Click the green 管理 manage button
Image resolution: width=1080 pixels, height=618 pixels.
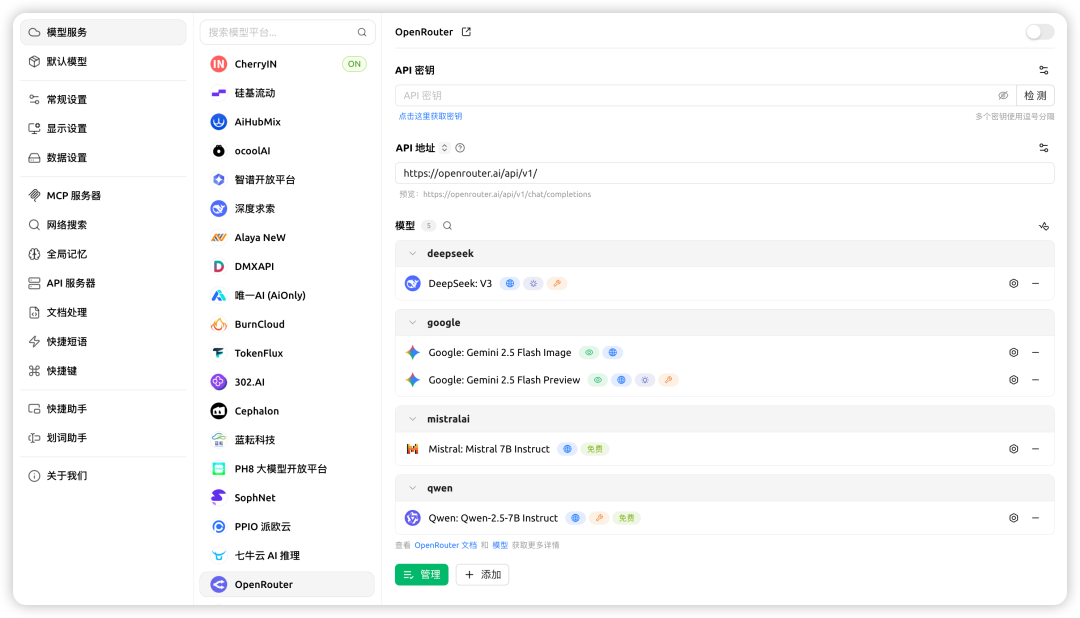422,575
